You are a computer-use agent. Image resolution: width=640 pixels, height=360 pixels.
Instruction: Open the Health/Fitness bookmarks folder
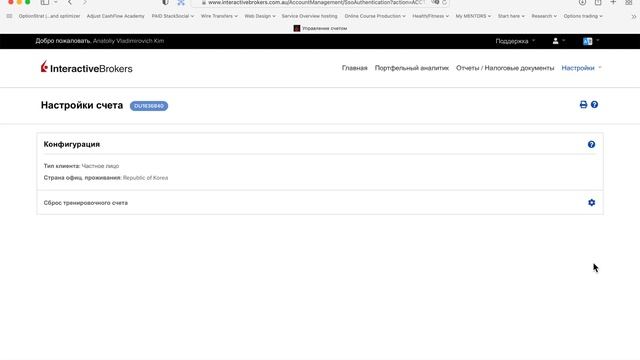coord(430,16)
